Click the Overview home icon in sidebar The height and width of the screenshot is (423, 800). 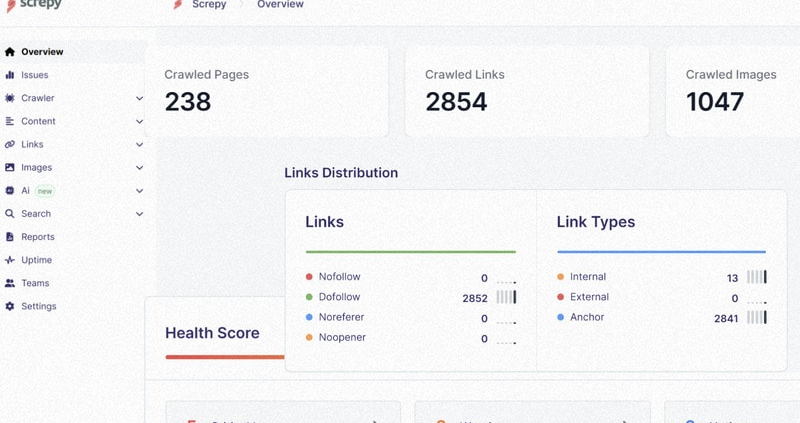coord(10,52)
